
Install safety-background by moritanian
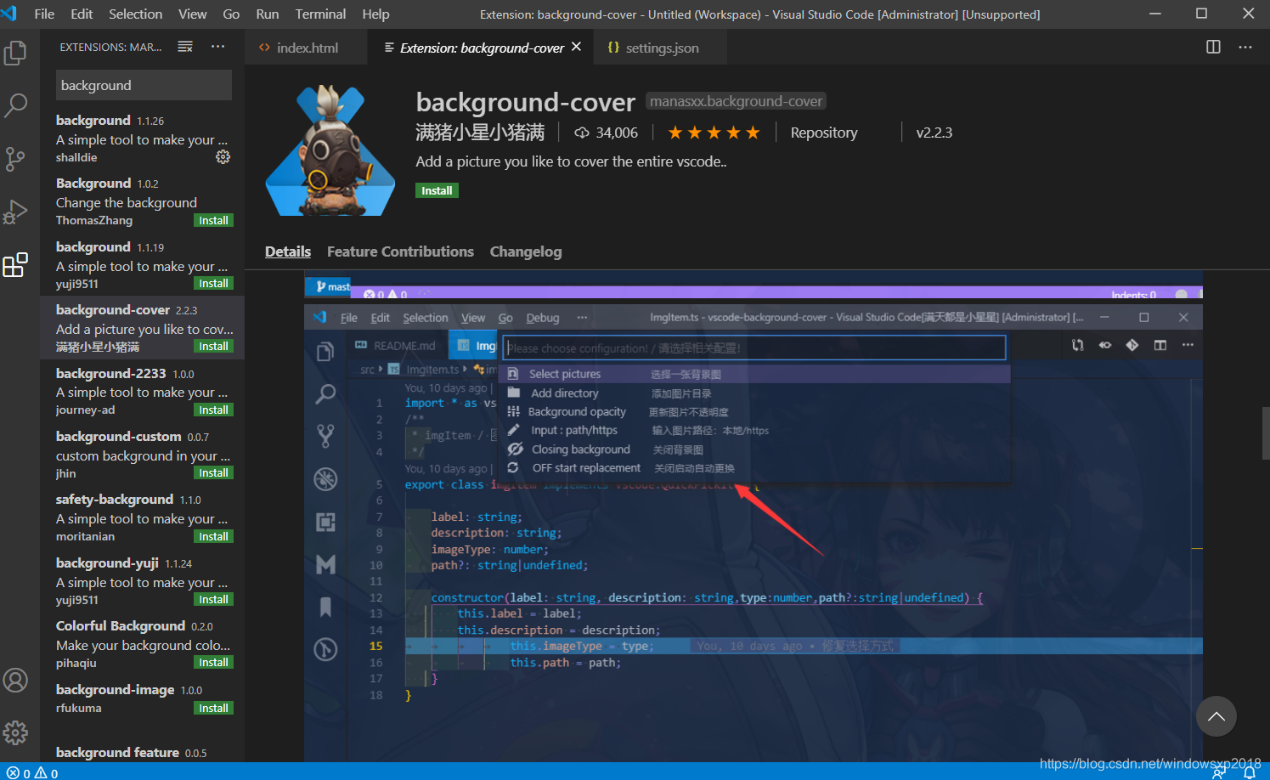pos(213,536)
